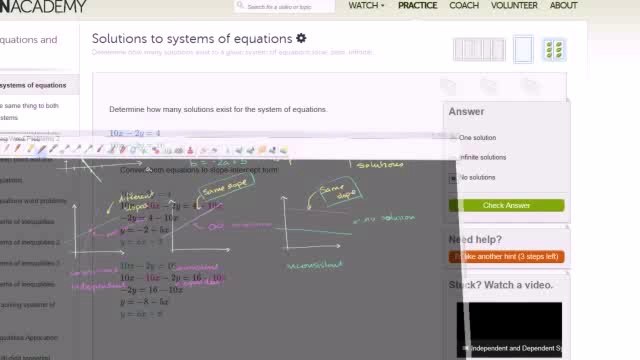This screenshot has width=640, height=360.
Task: Click the 'Solutions to systems of equations' heading
Action: (192, 38)
